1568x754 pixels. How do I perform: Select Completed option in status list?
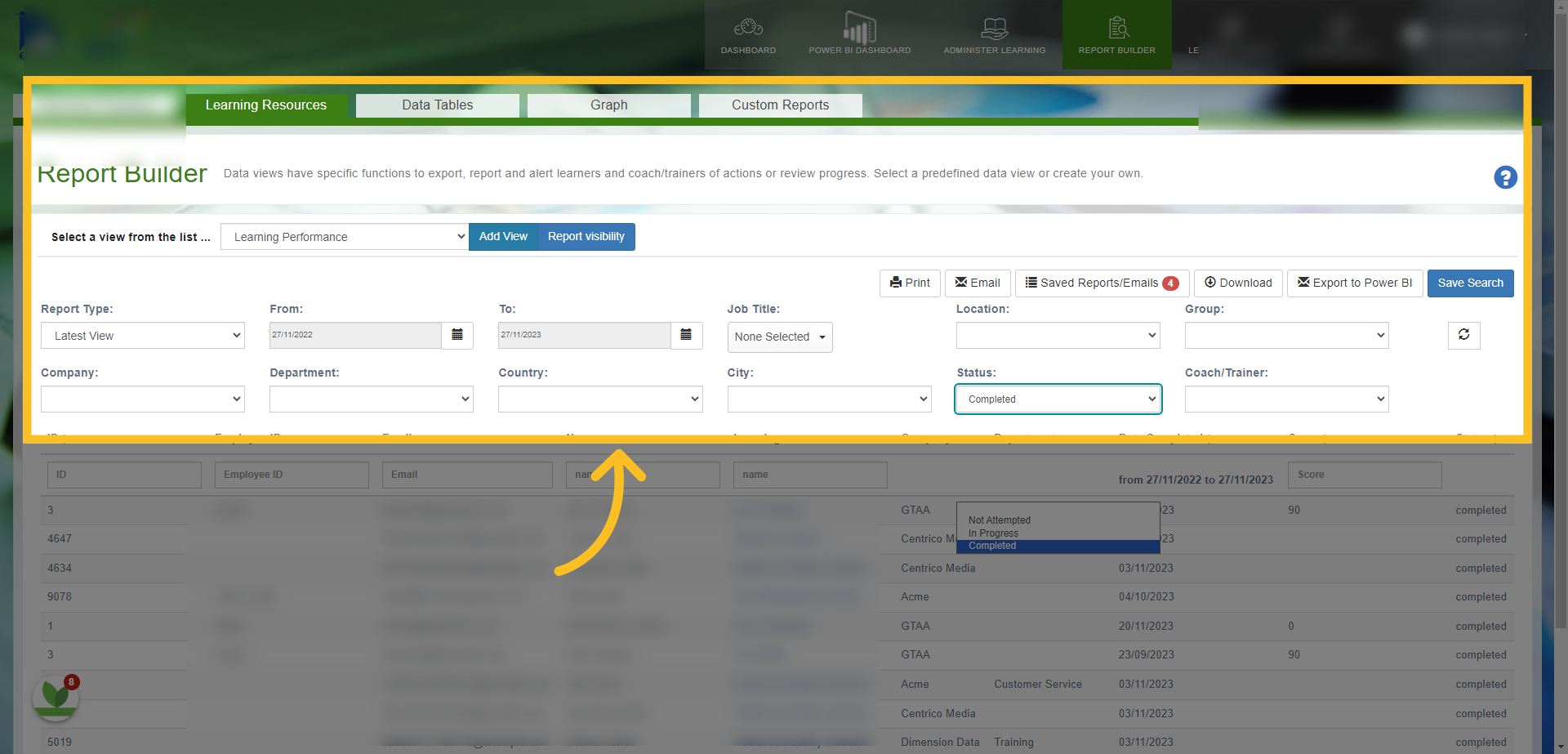point(1058,546)
